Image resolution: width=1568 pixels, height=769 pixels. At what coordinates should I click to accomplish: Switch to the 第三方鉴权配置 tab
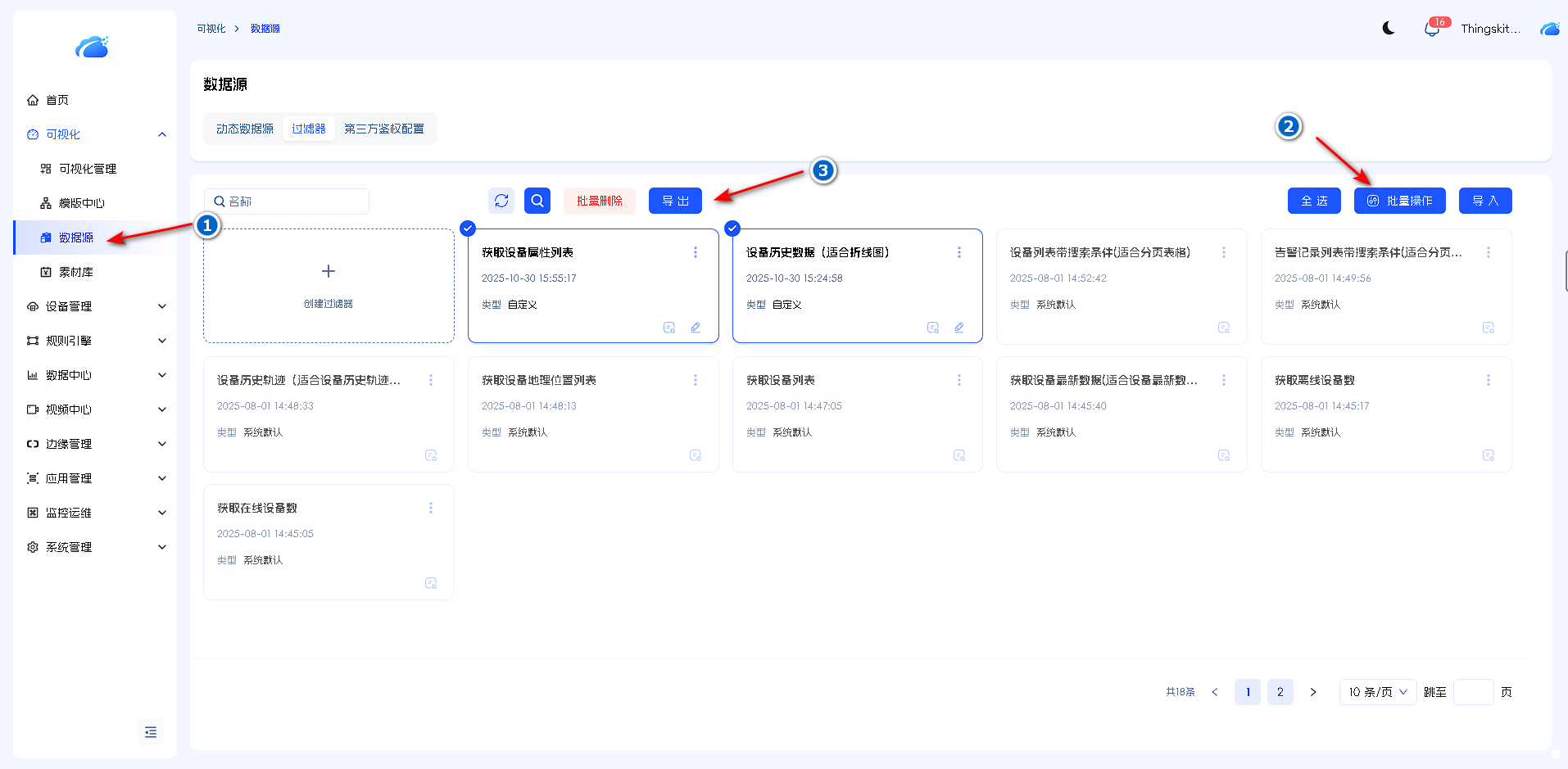(x=384, y=129)
